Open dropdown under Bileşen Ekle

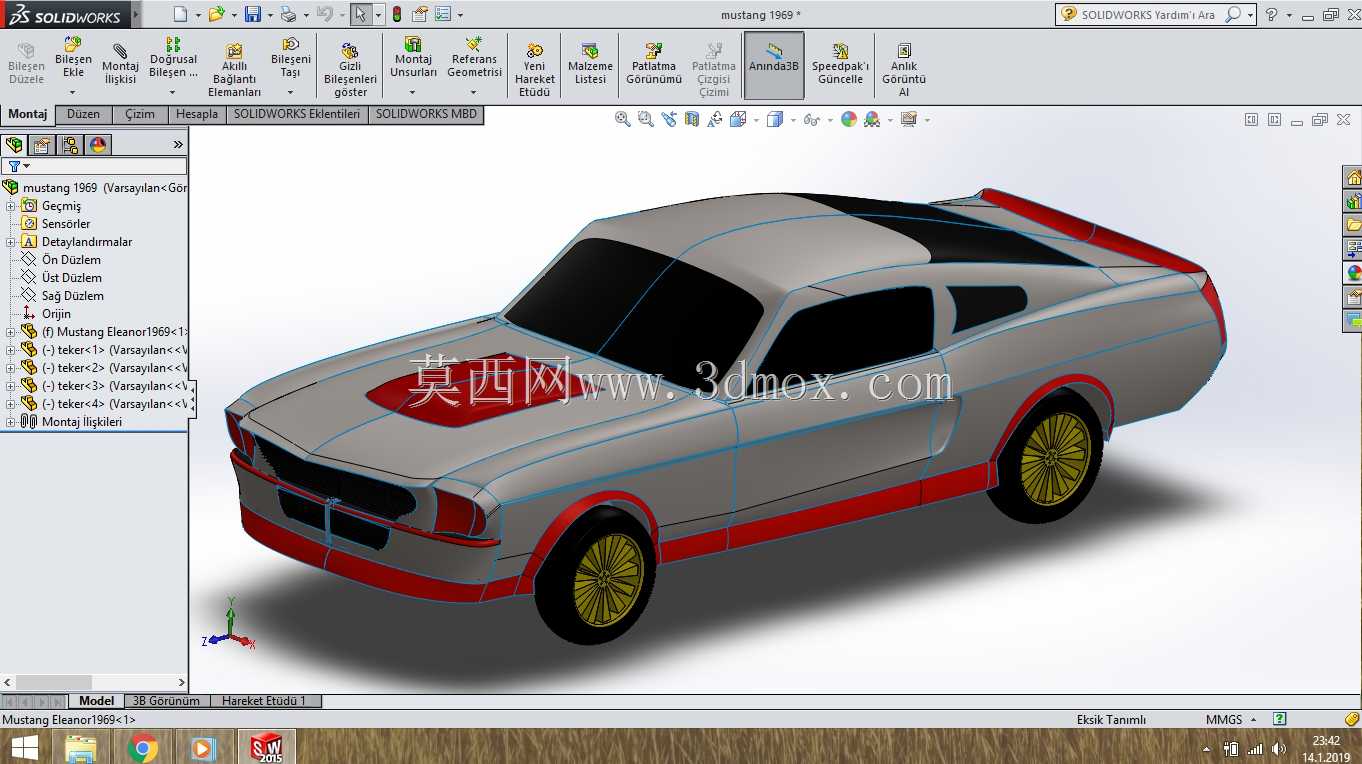(x=73, y=93)
